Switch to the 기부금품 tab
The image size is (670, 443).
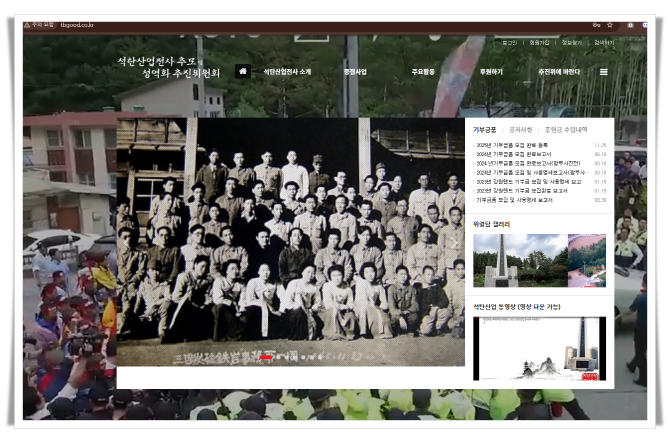click(x=485, y=129)
